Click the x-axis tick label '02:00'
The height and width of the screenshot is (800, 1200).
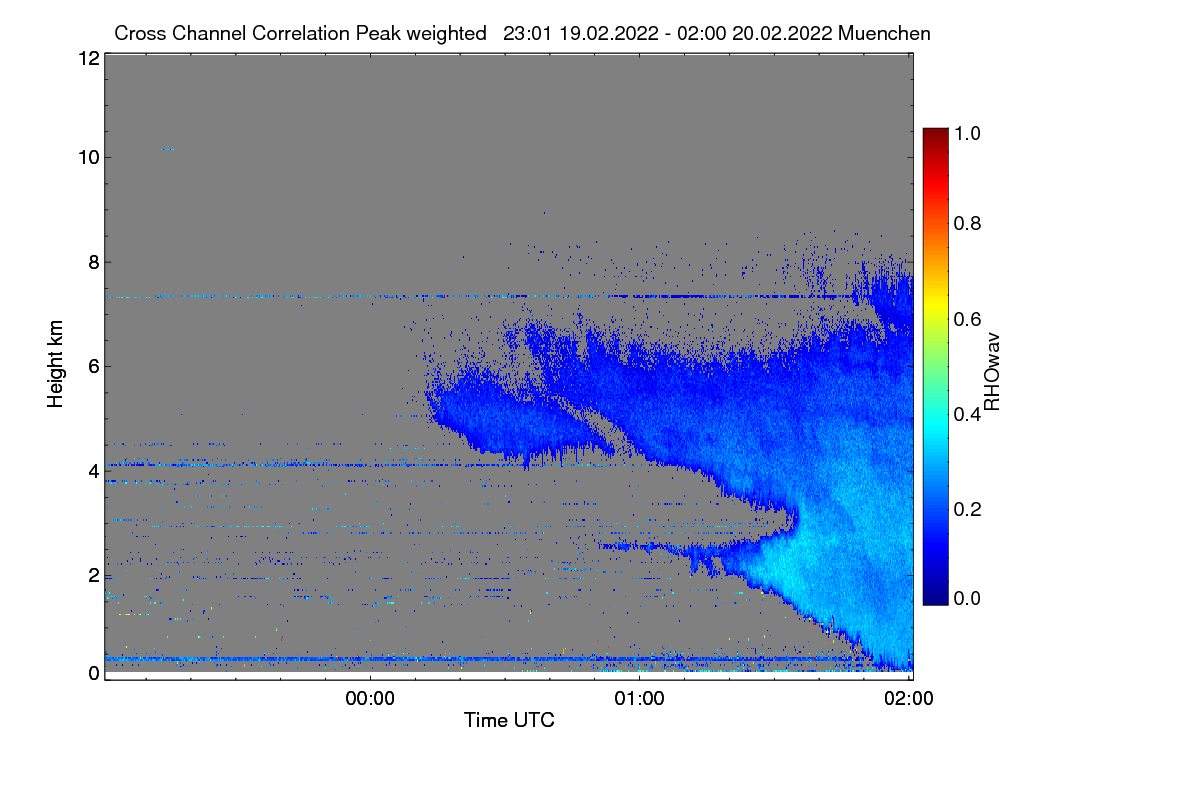tap(909, 699)
